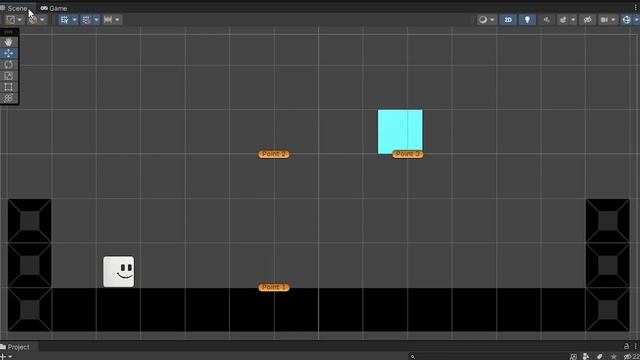This screenshot has width=640, height=360.
Task: Open draw mode shading dropdown
Action: point(493,20)
